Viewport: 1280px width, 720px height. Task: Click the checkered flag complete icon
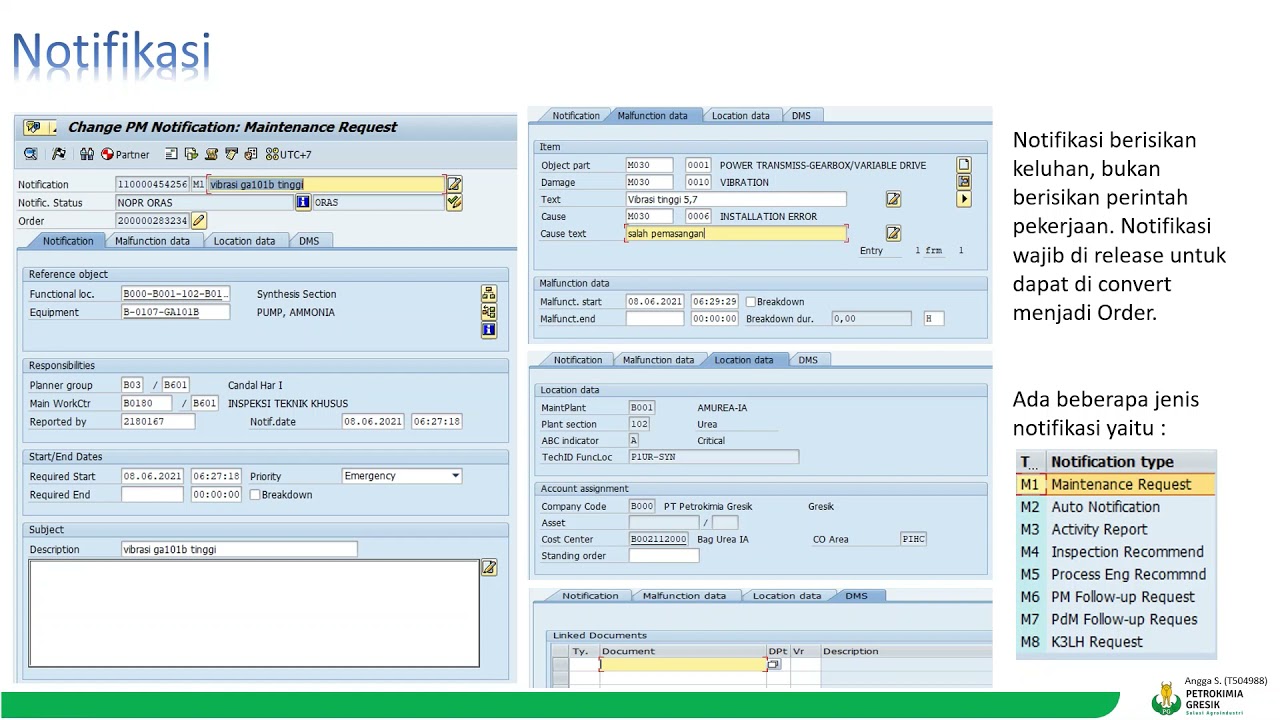coord(59,154)
